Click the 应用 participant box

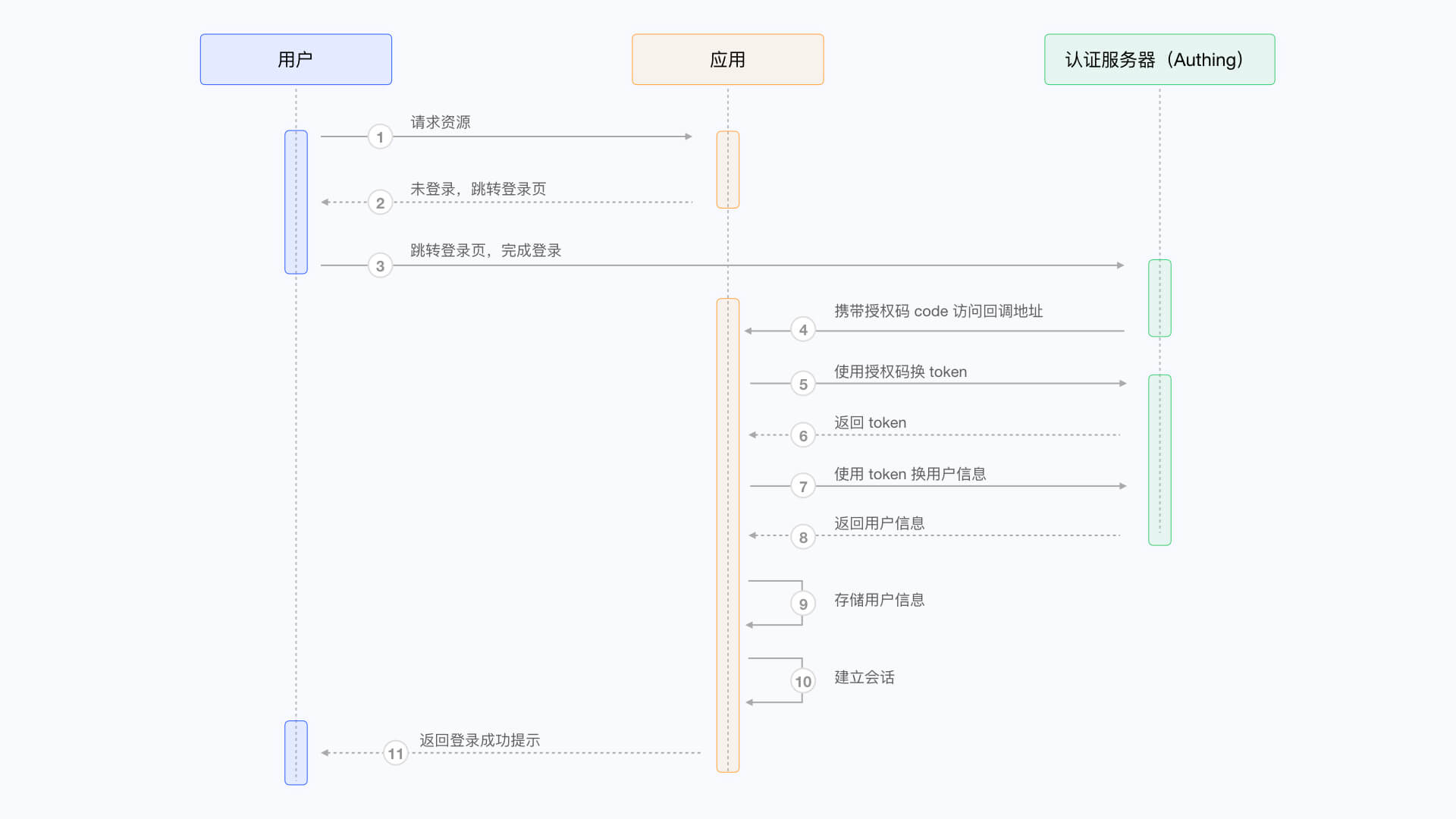click(x=727, y=59)
